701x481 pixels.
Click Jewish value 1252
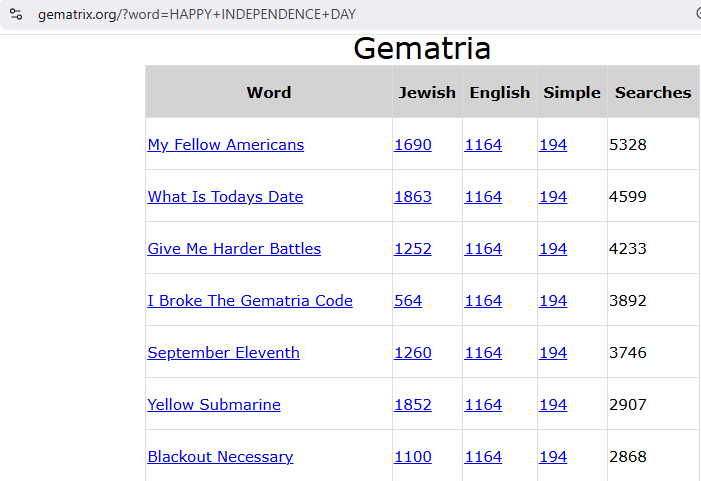pyautogui.click(x=413, y=249)
